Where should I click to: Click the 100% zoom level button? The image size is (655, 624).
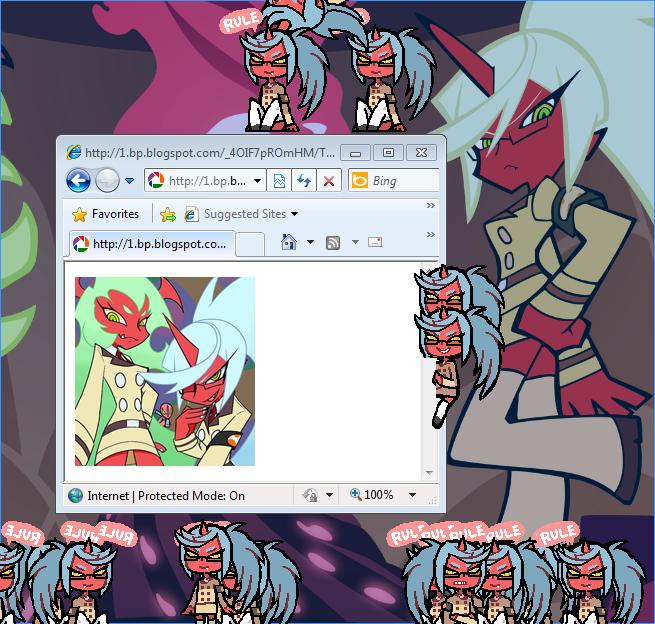(x=372, y=495)
